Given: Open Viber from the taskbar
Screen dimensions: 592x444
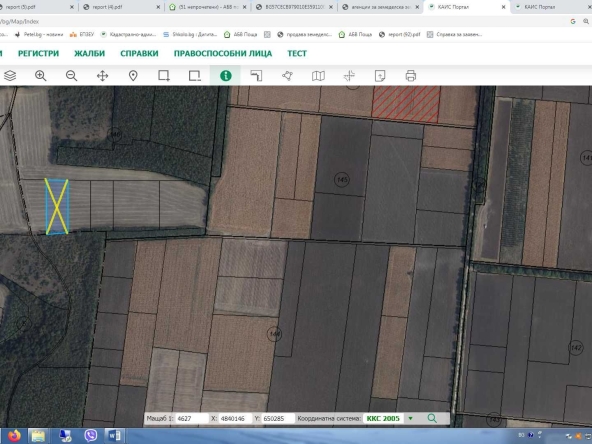Looking at the screenshot, I should 91,436.
